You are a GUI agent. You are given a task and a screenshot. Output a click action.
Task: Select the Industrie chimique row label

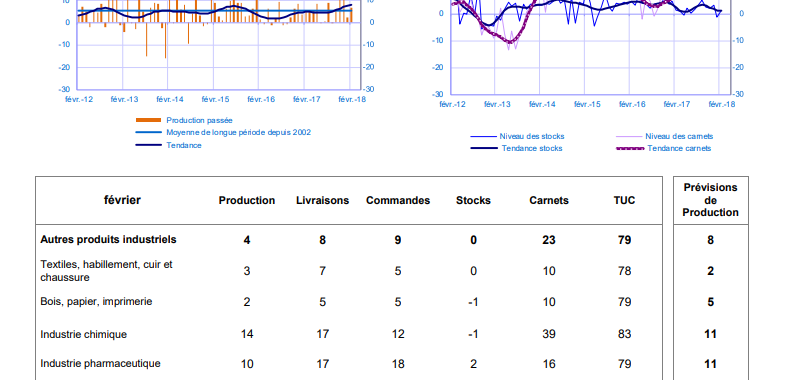(84, 335)
